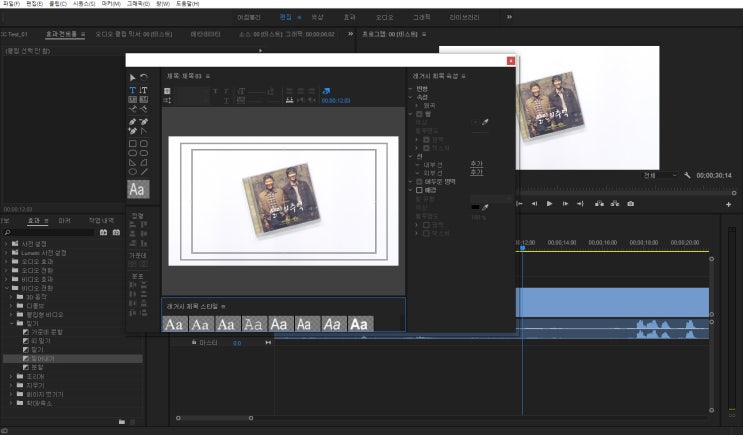Click the background color eyedropper
Viewport: 743px width, 435px height.
coord(485,207)
